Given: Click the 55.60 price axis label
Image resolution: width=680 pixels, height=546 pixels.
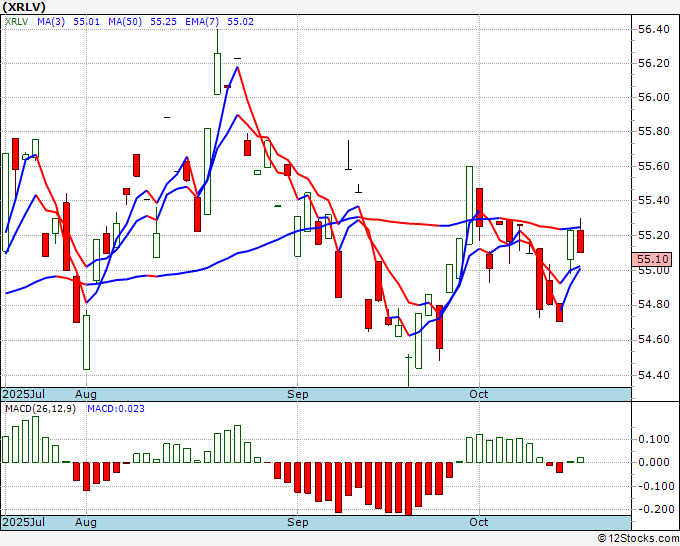Looking at the screenshot, I should [x=654, y=166].
